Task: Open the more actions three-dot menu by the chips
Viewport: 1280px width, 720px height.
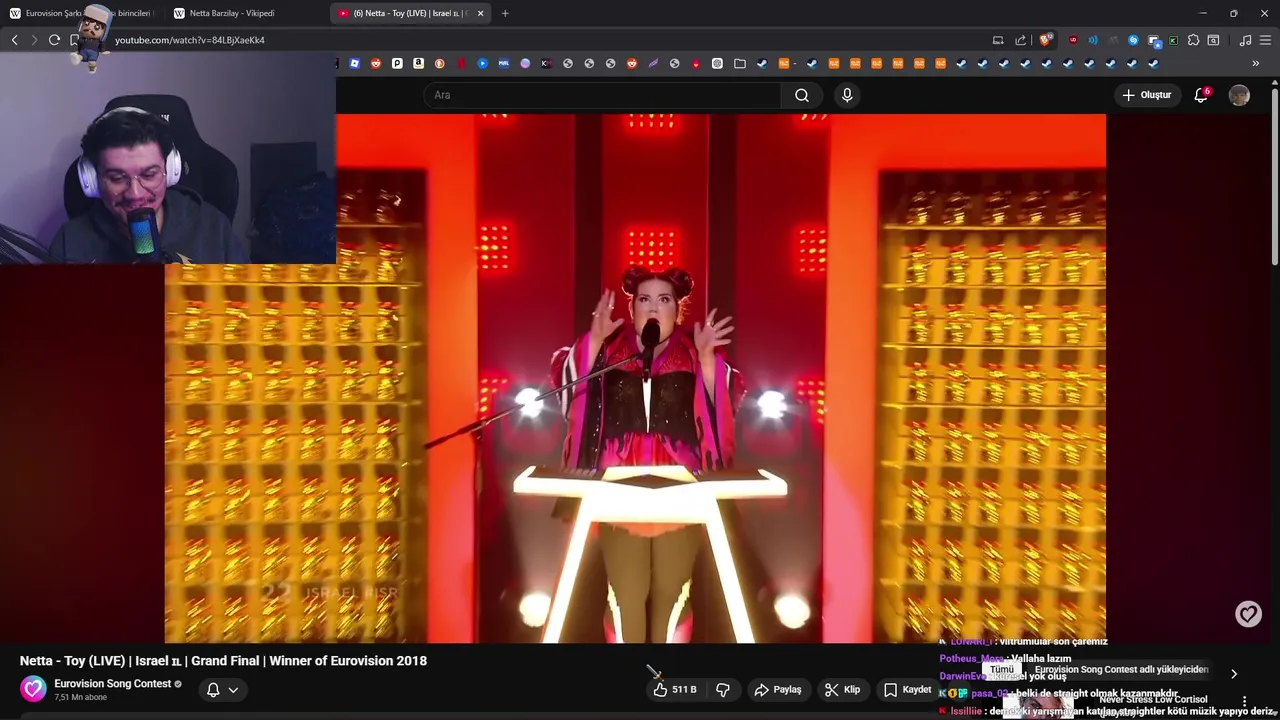Action: click(1244, 701)
